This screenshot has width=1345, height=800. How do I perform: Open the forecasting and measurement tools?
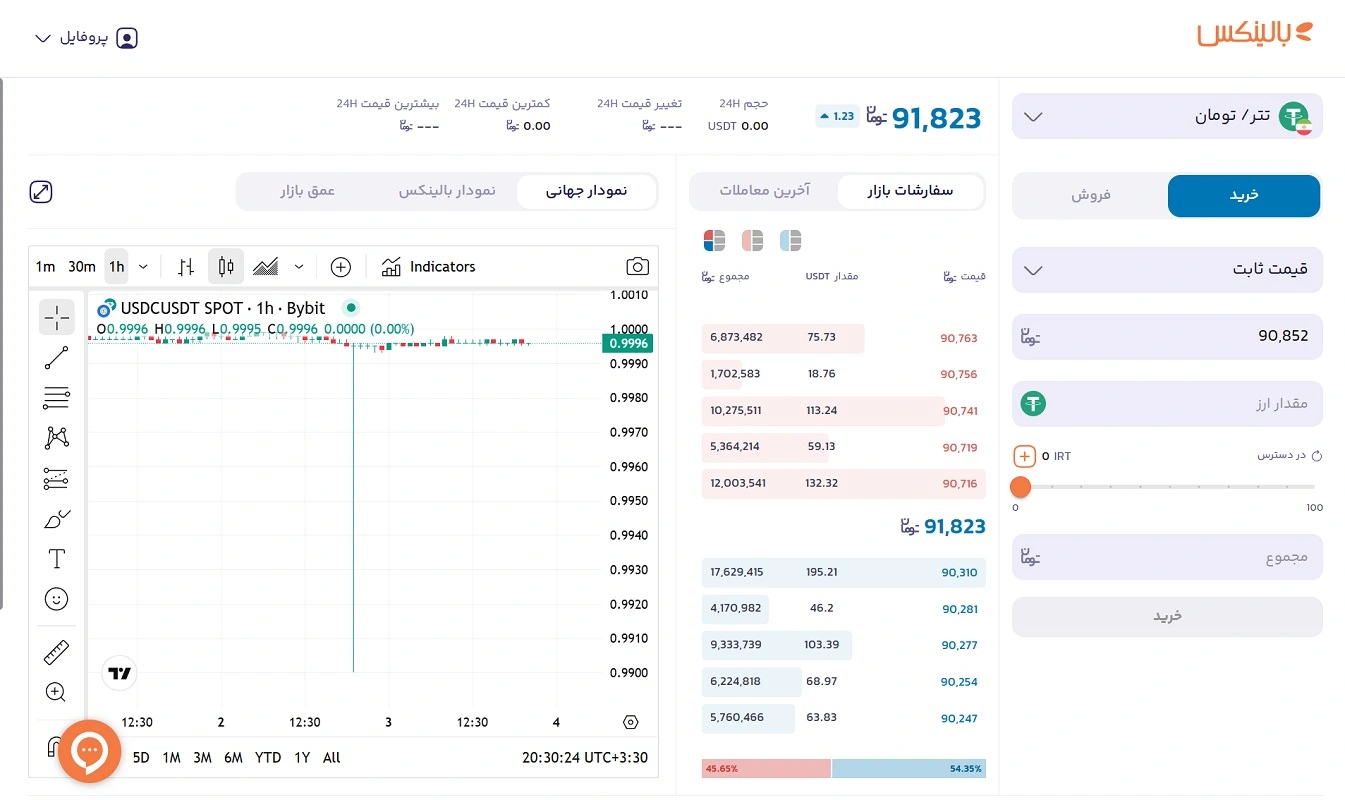[57, 478]
